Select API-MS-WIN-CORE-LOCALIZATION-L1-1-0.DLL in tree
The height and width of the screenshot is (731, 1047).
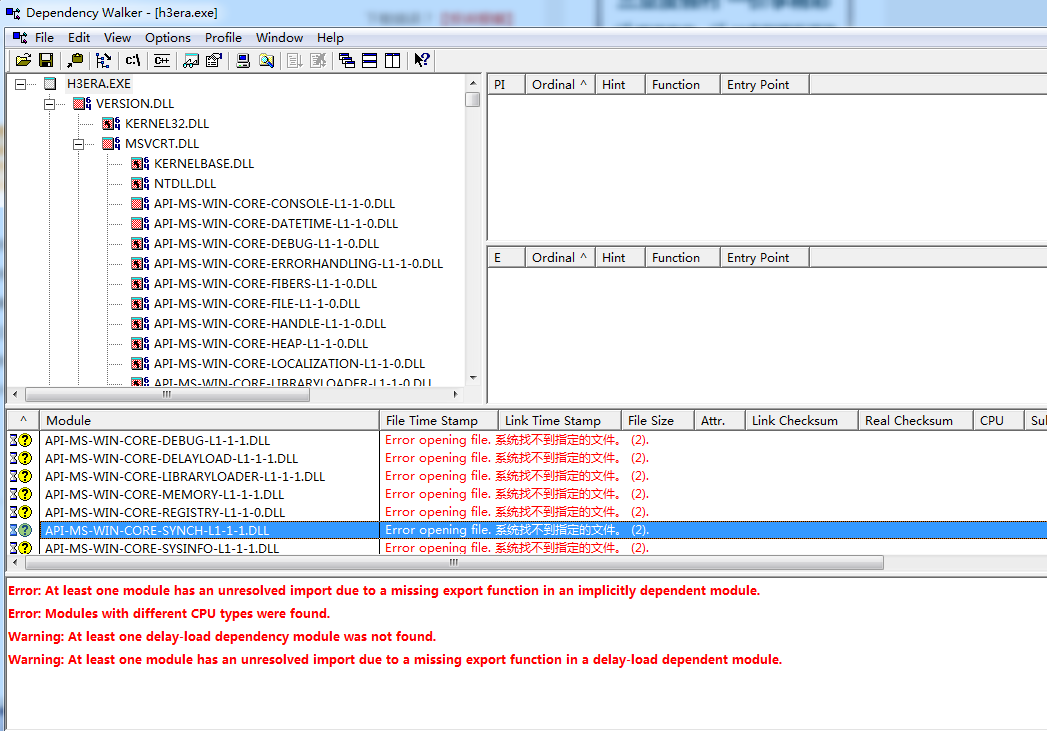click(289, 364)
